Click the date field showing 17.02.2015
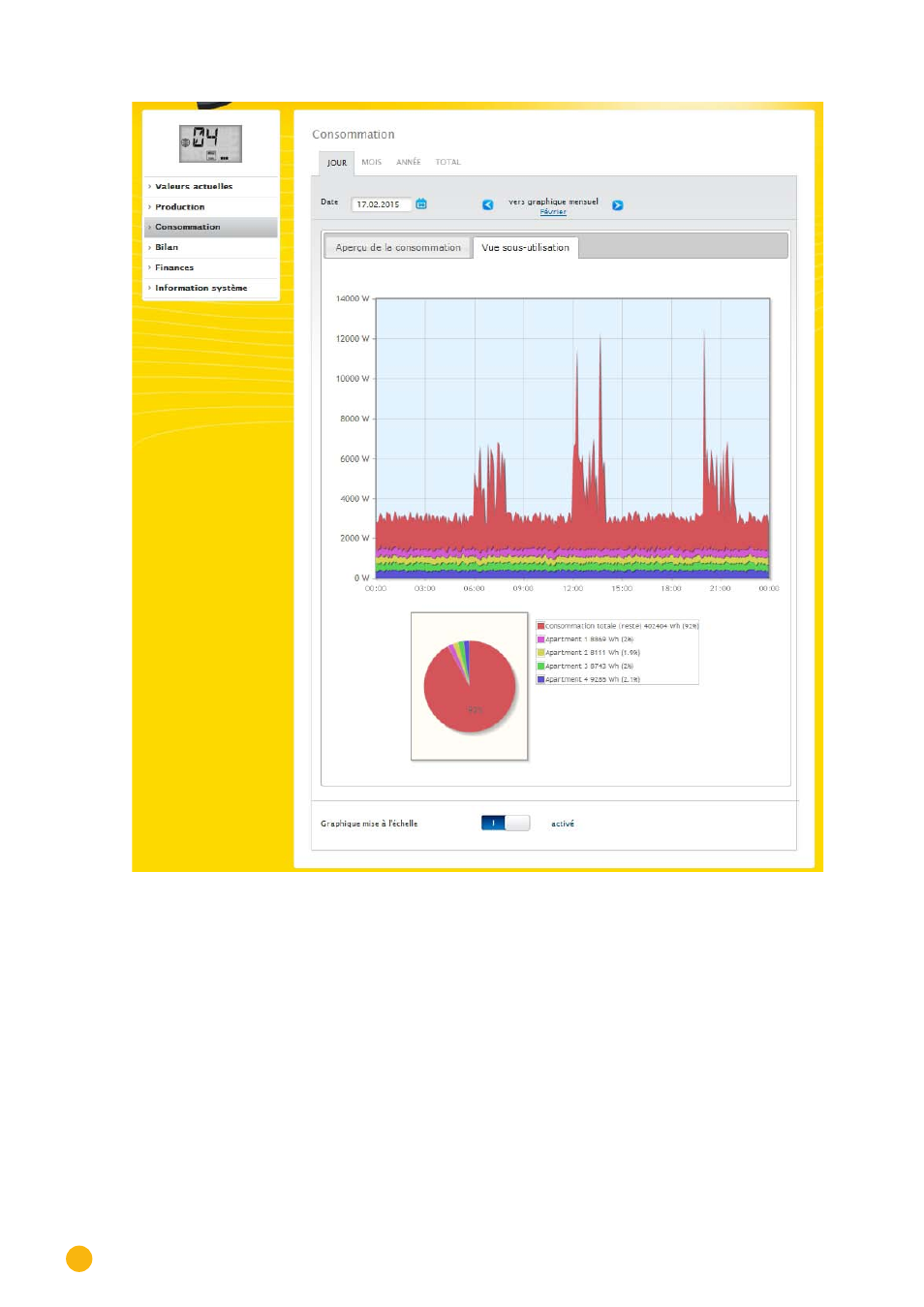 382,204
